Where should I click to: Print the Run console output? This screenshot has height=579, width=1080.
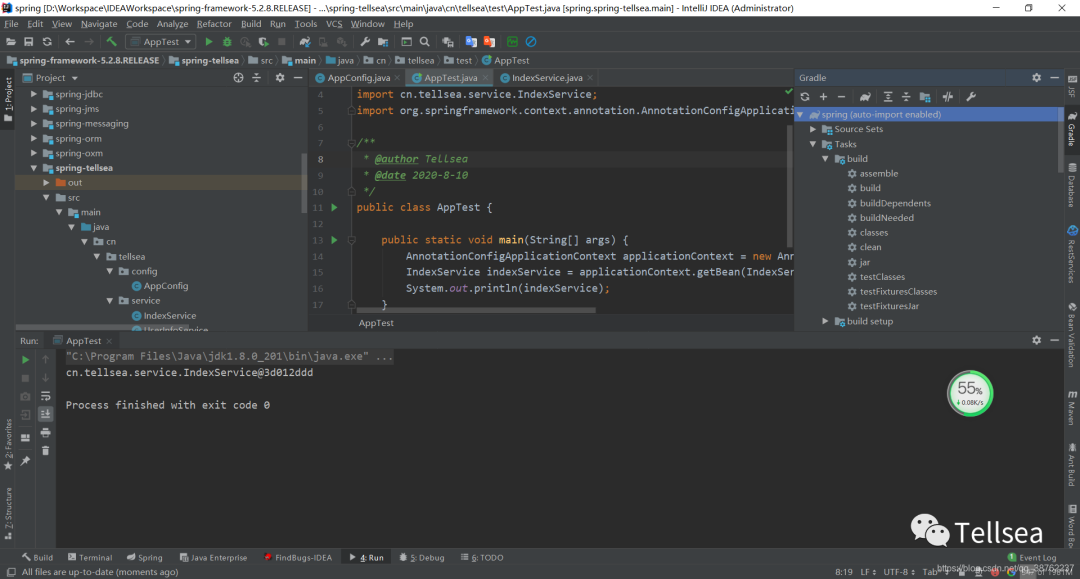pos(45,432)
